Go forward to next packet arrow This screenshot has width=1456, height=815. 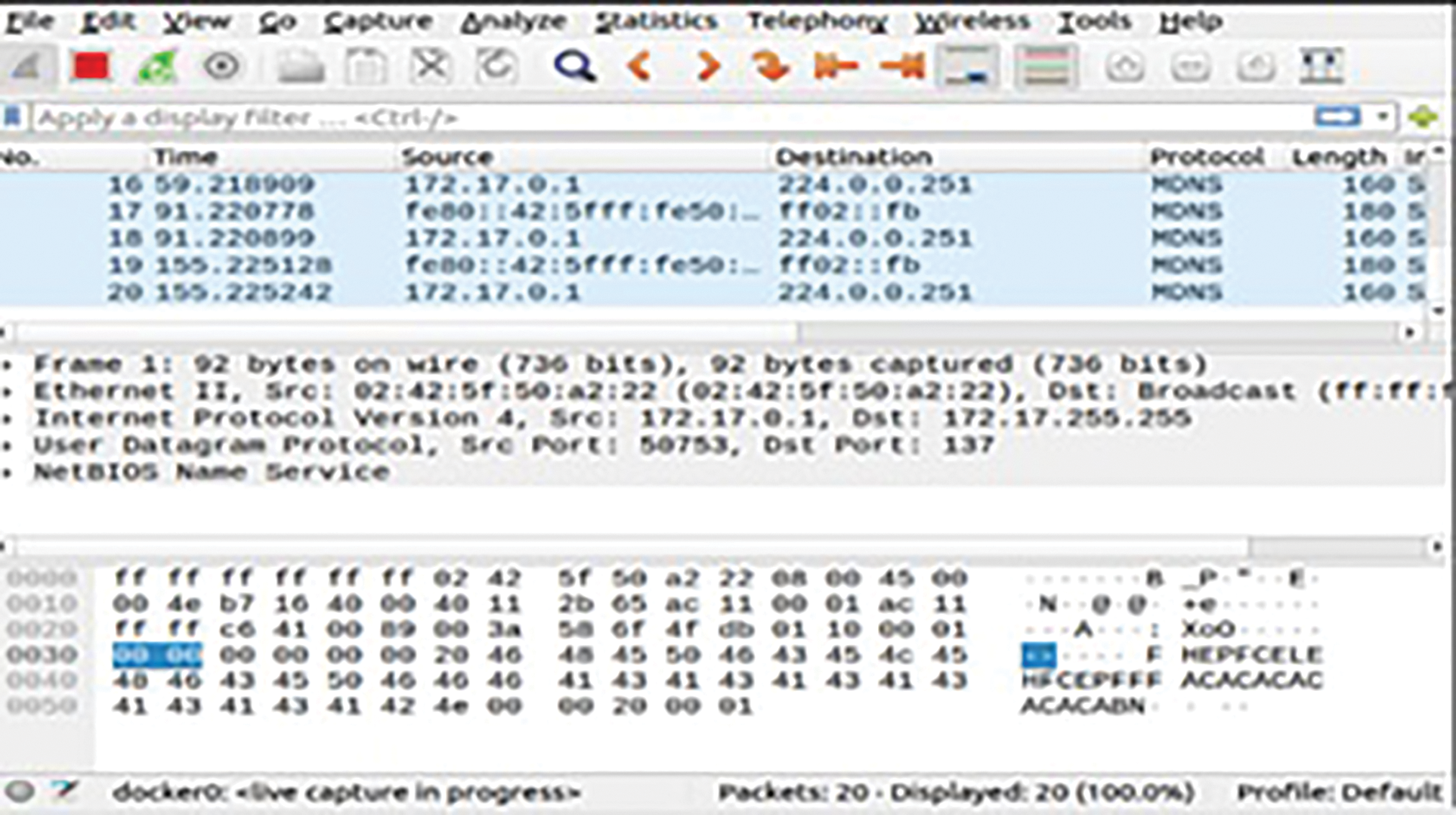pyautogui.click(x=706, y=67)
